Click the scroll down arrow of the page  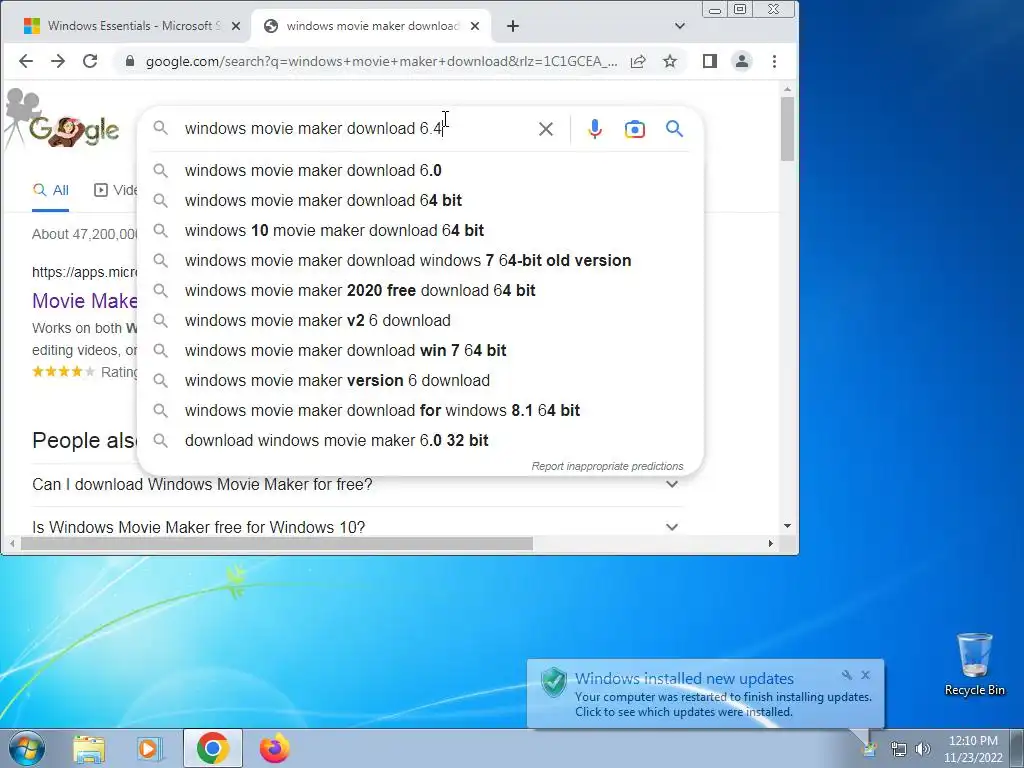pos(787,526)
